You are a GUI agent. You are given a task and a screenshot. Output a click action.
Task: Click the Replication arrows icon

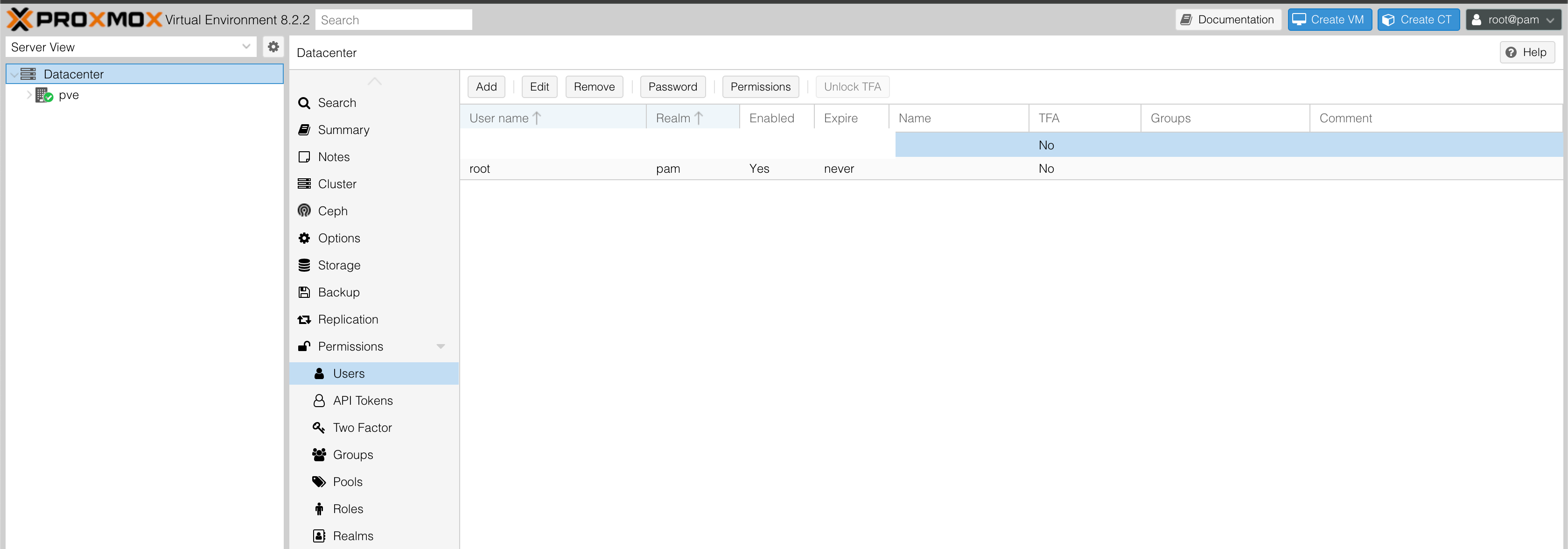pos(304,319)
